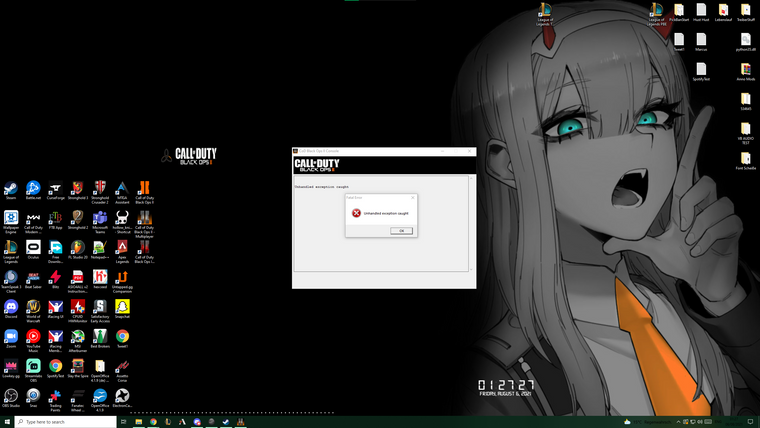The image size is (760, 428).
Task: Launch the Battle.net desktop shortcut
Action: (x=33, y=190)
